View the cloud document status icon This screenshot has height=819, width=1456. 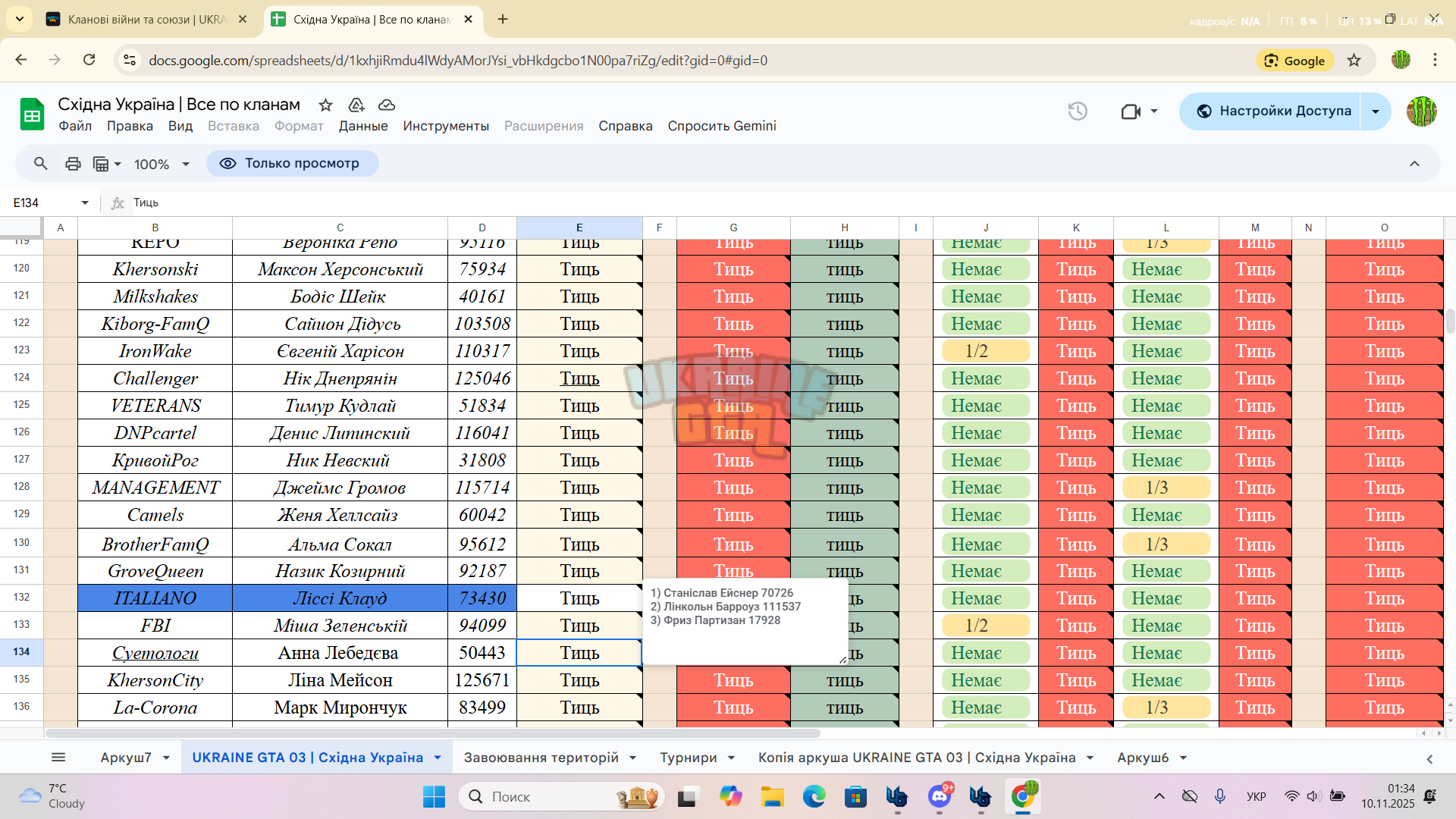point(387,105)
